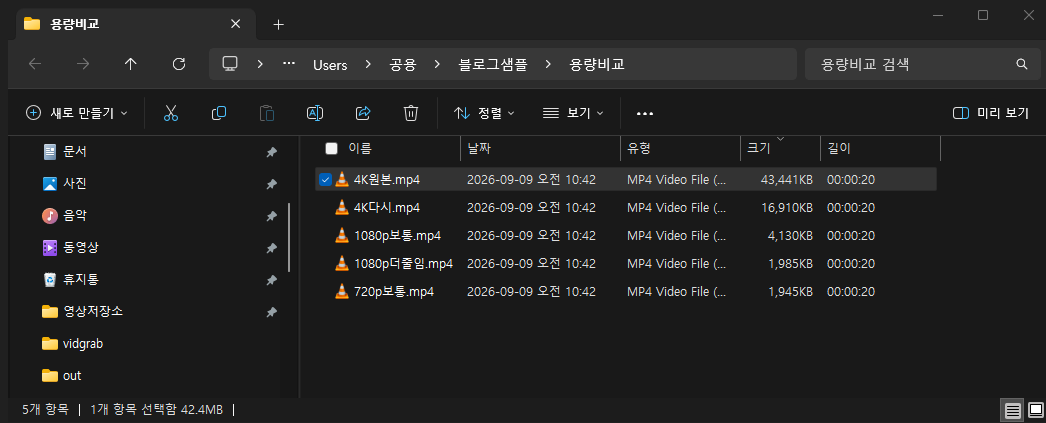The image size is (1046, 423).
Task: Open the 새로 만들기 dropdown
Action: click(x=76, y=113)
